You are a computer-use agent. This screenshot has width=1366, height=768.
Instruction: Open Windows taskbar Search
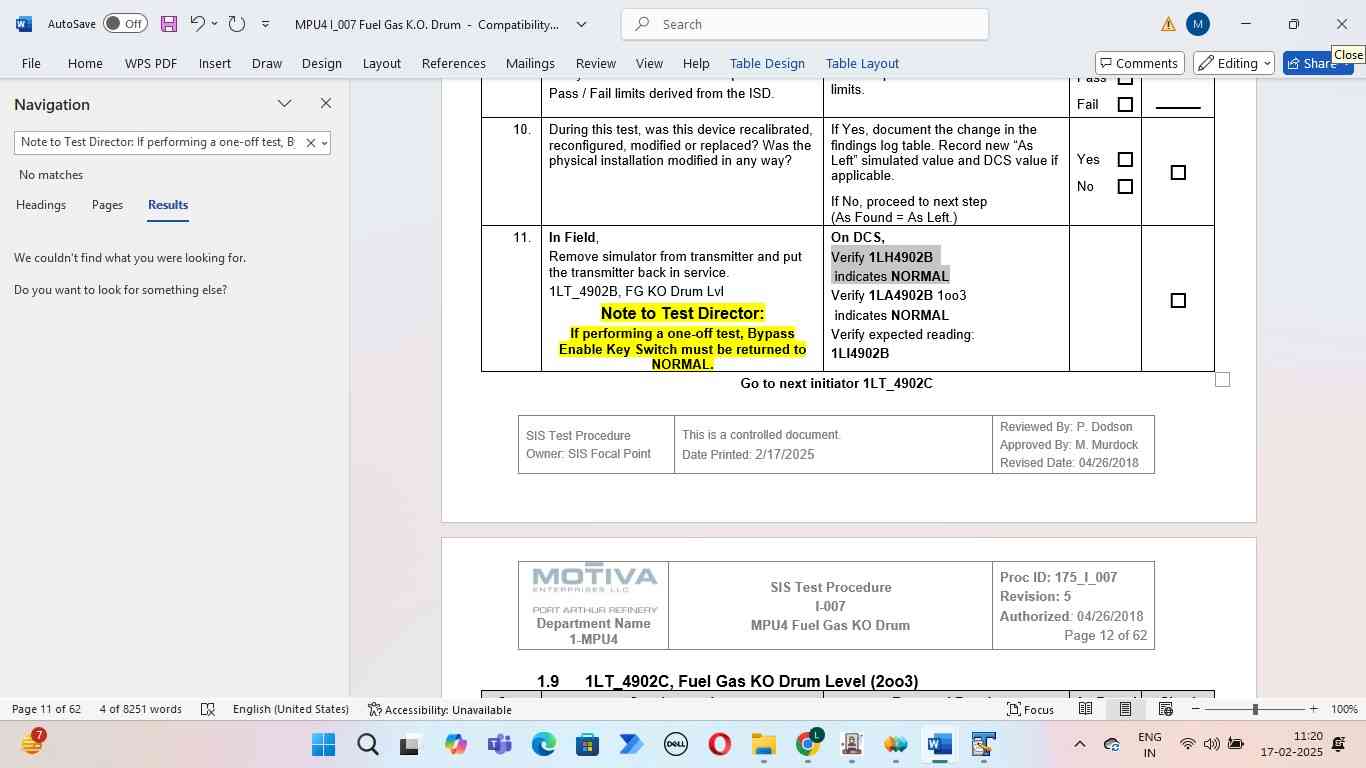367,745
